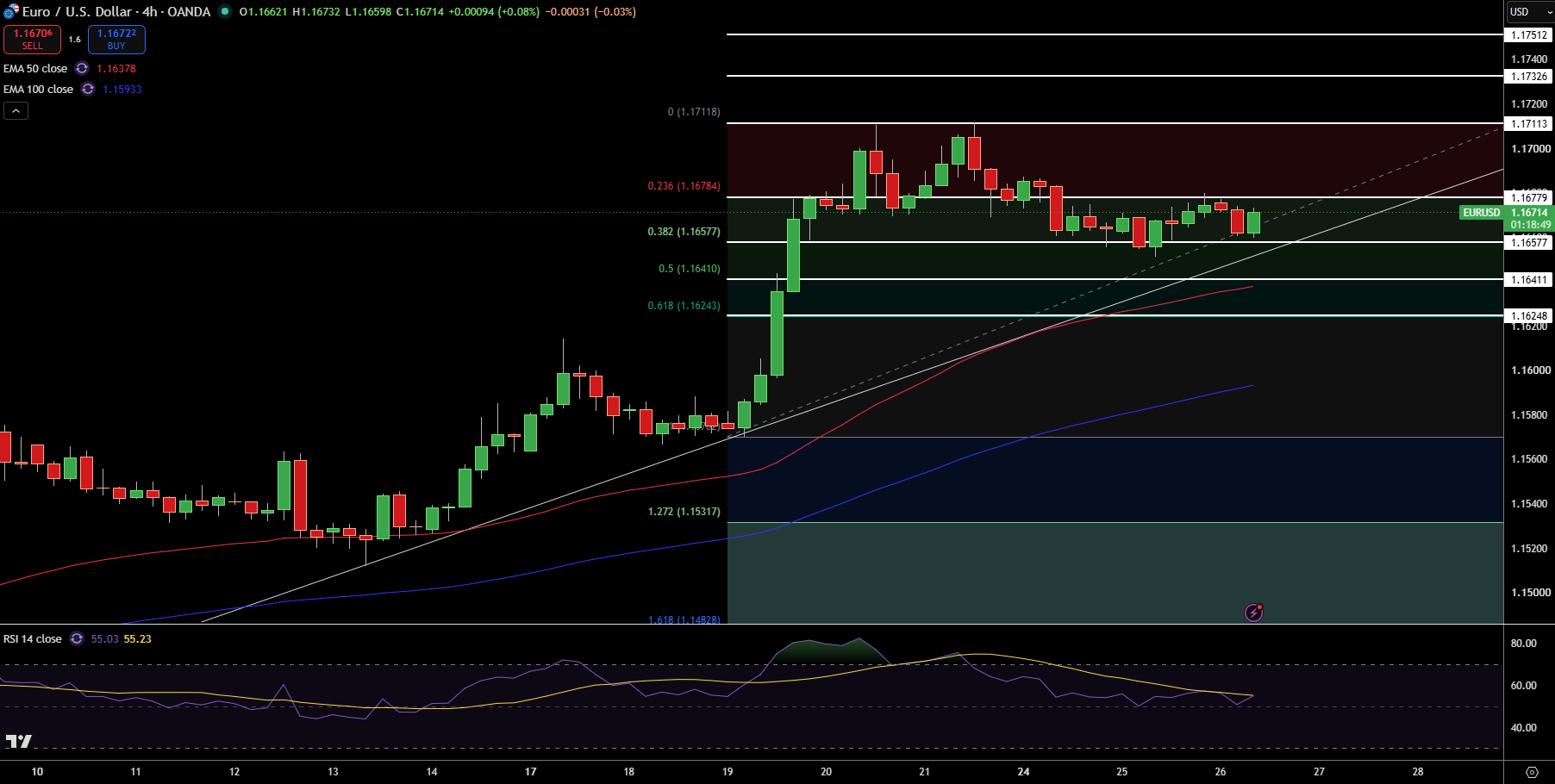
Task: Click the Fibonacci label 0.236 (1.16784)
Action: (x=684, y=186)
